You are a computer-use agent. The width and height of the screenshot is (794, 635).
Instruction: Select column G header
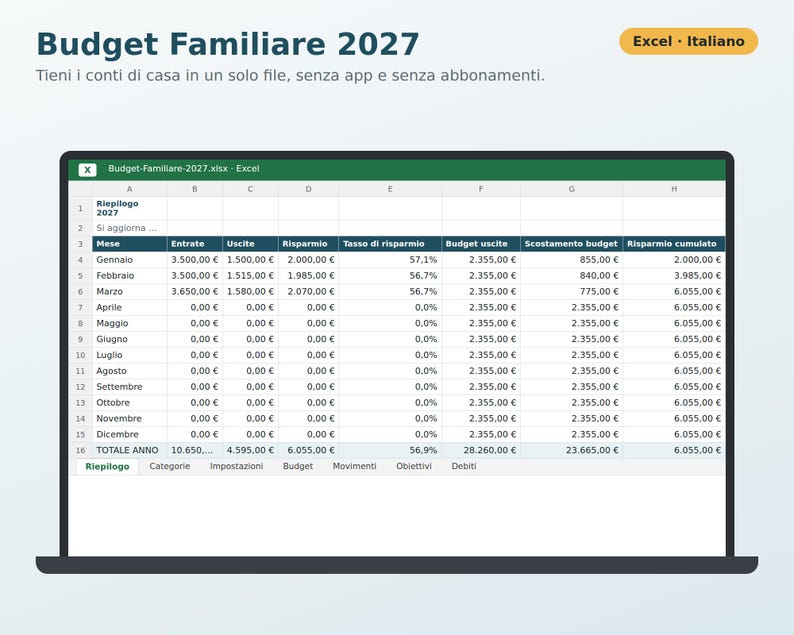point(572,189)
